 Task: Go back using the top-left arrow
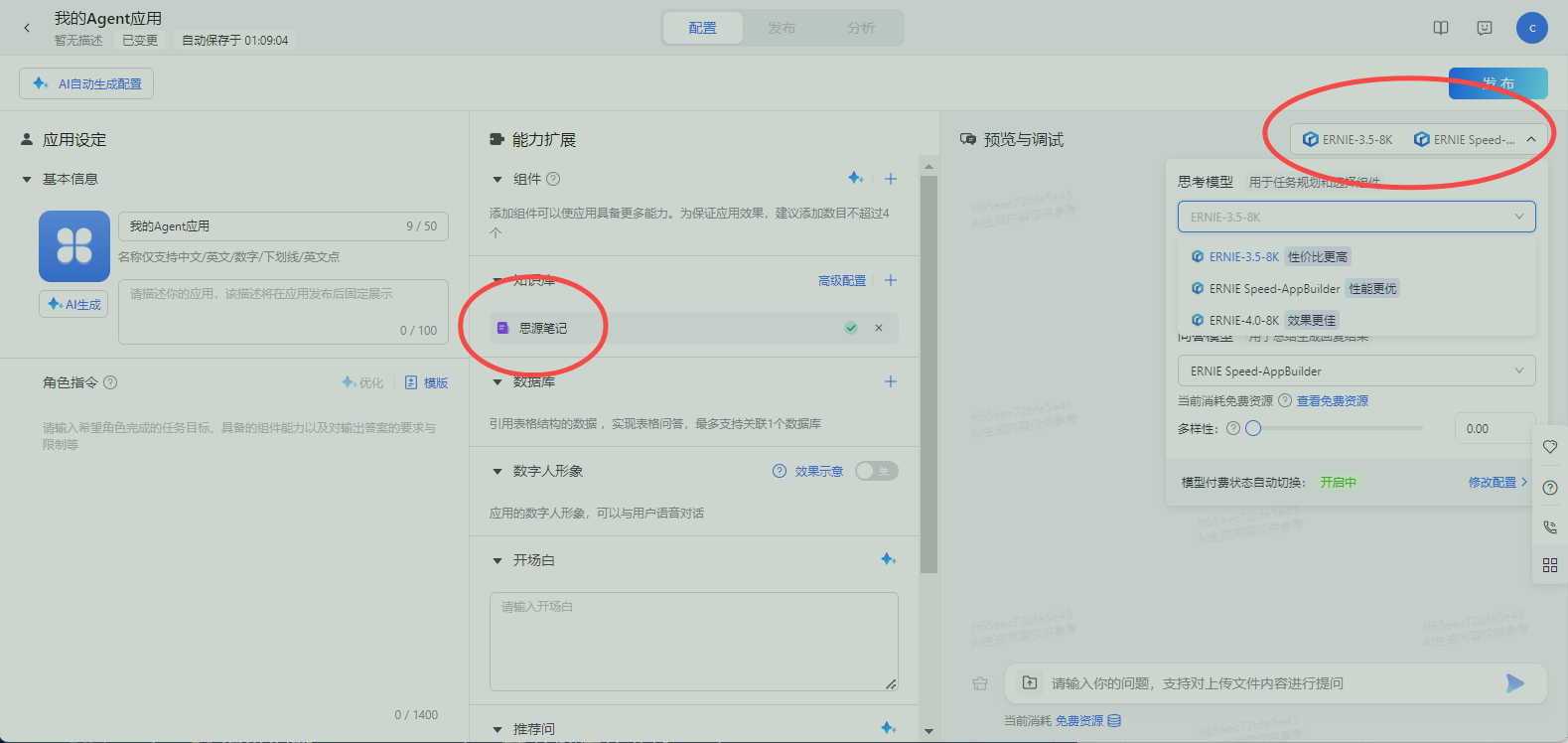click(x=27, y=28)
